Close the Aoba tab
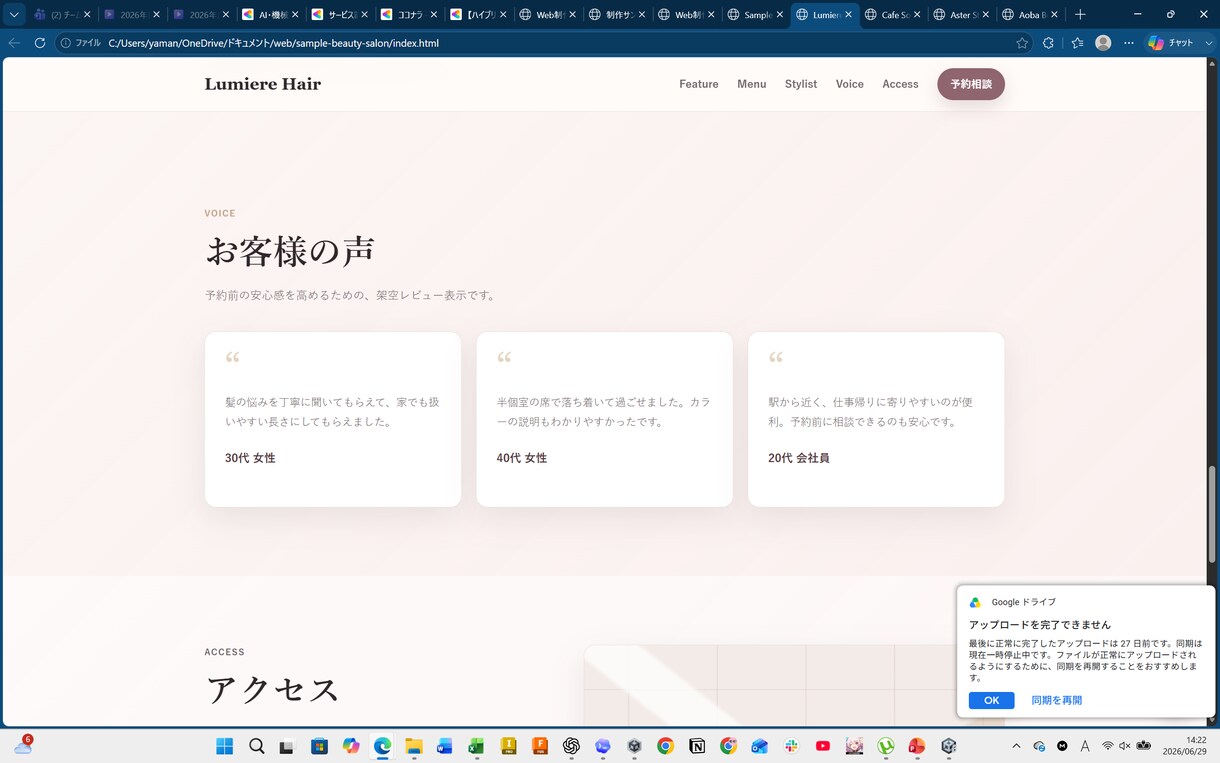 point(1055,15)
